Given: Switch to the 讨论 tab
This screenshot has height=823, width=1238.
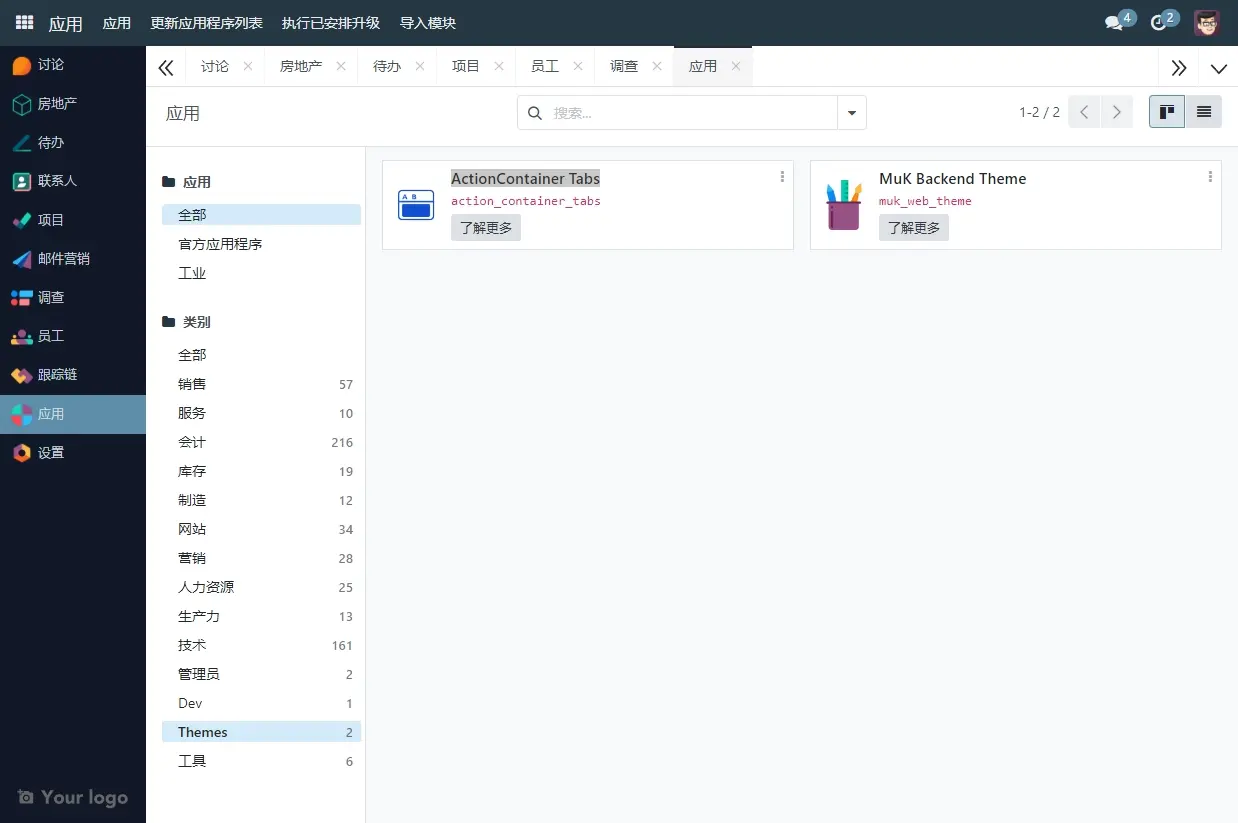Looking at the screenshot, I should coord(215,66).
